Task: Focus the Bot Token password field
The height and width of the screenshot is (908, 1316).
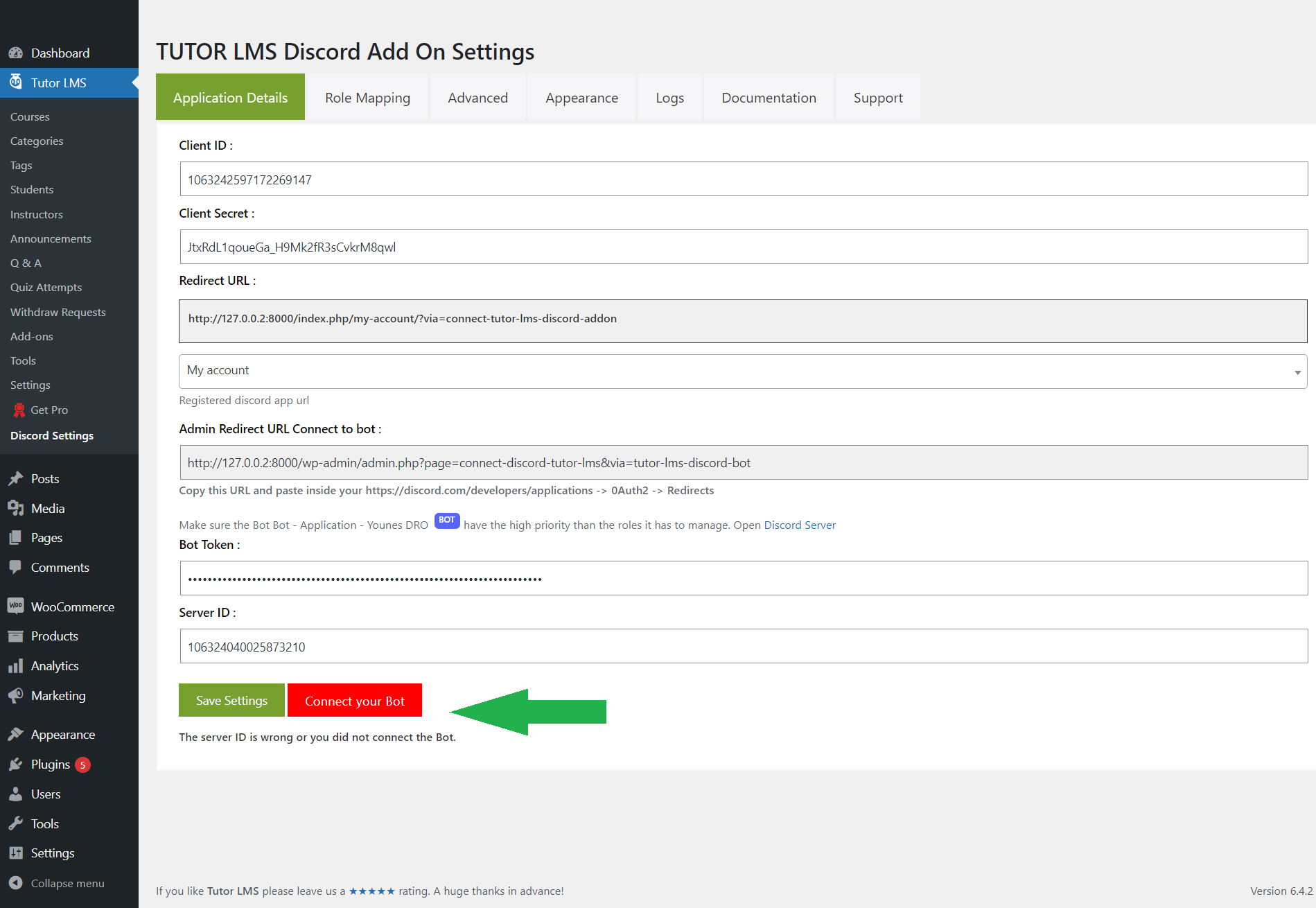Action: pos(743,579)
